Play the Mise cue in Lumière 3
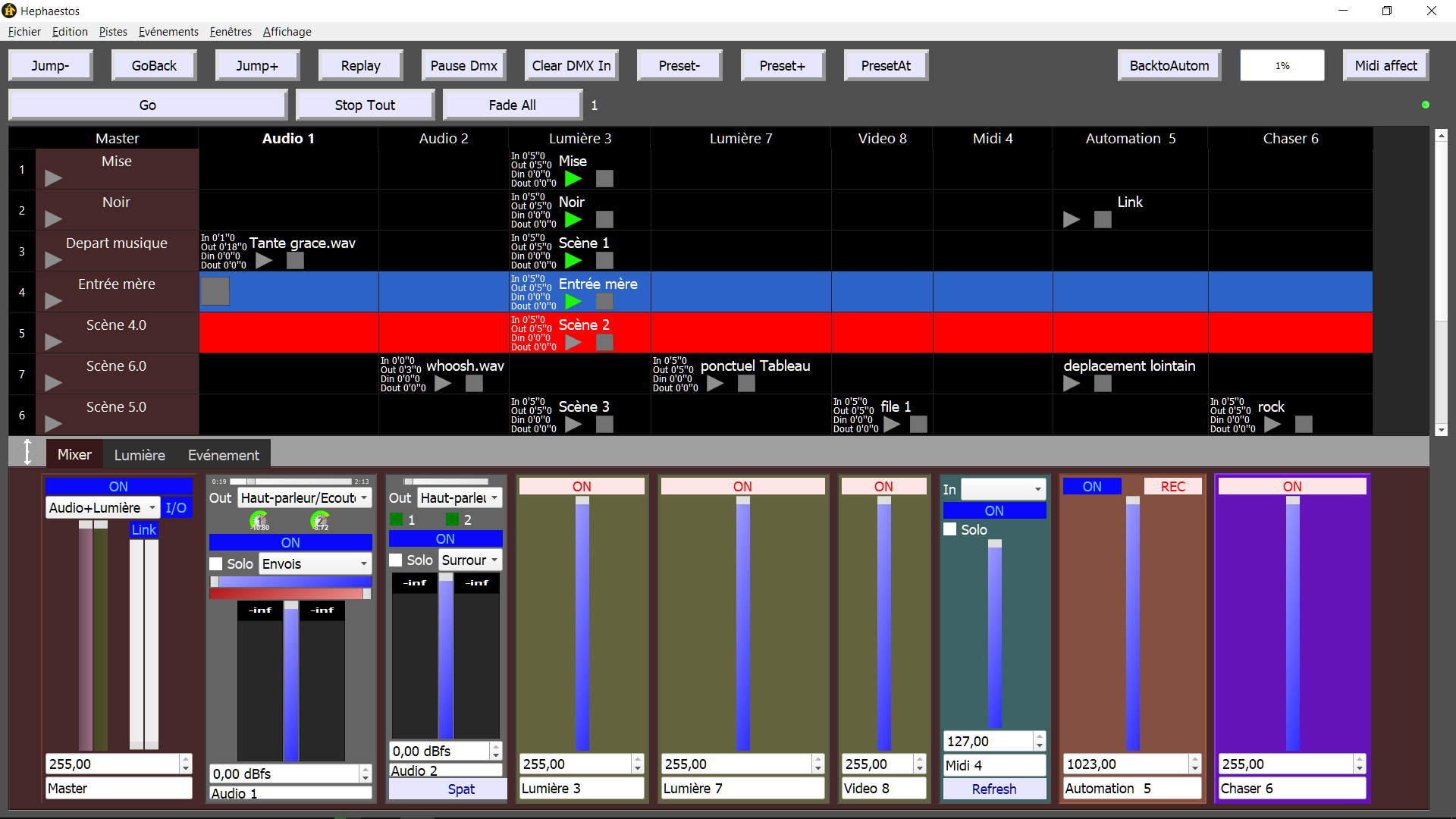The height and width of the screenshot is (819, 1456). (573, 179)
